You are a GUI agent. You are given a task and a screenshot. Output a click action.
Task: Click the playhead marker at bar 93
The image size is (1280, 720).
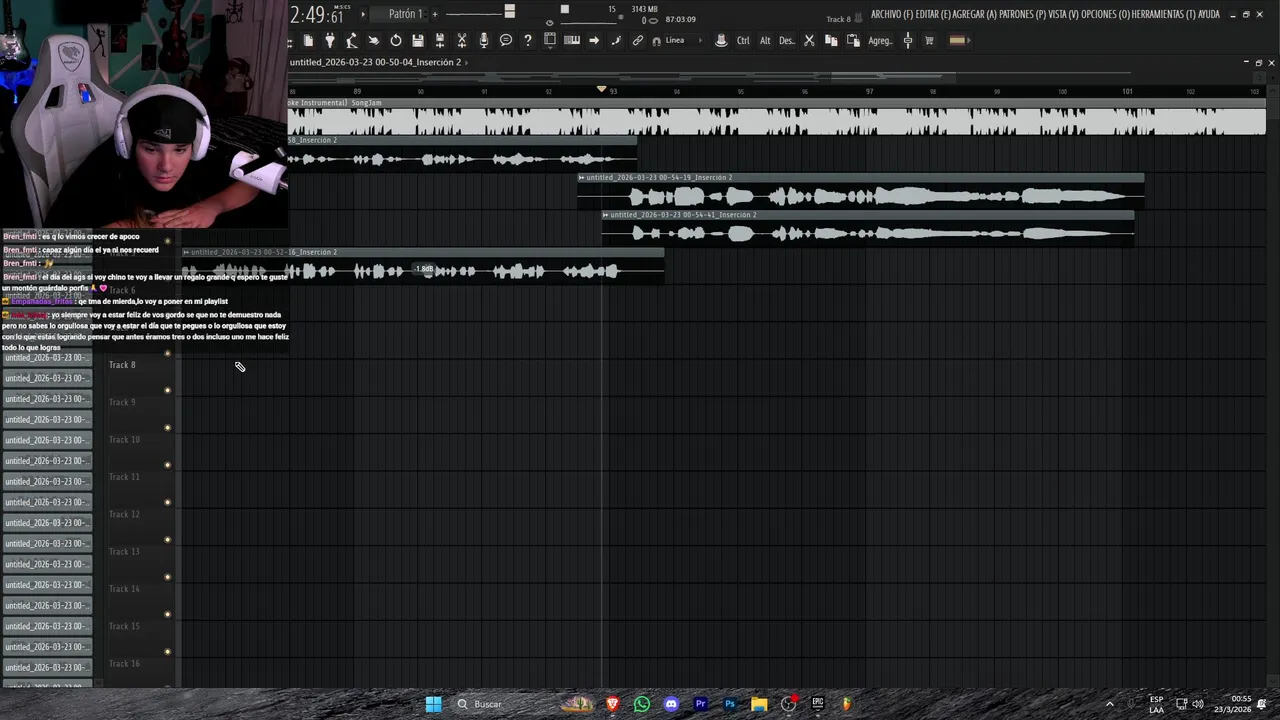pos(601,89)
